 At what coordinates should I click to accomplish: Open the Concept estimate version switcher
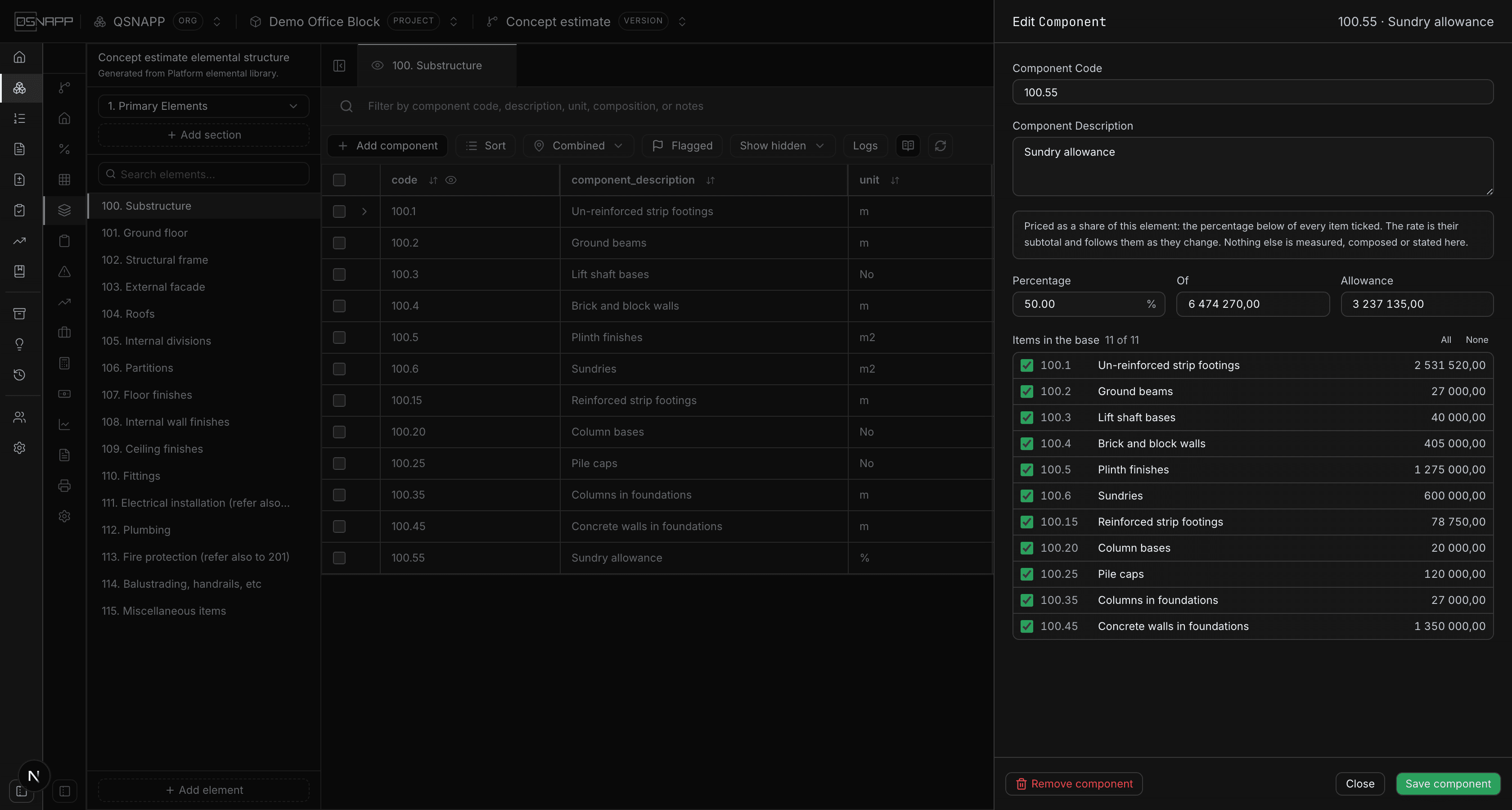pos(682,22)
